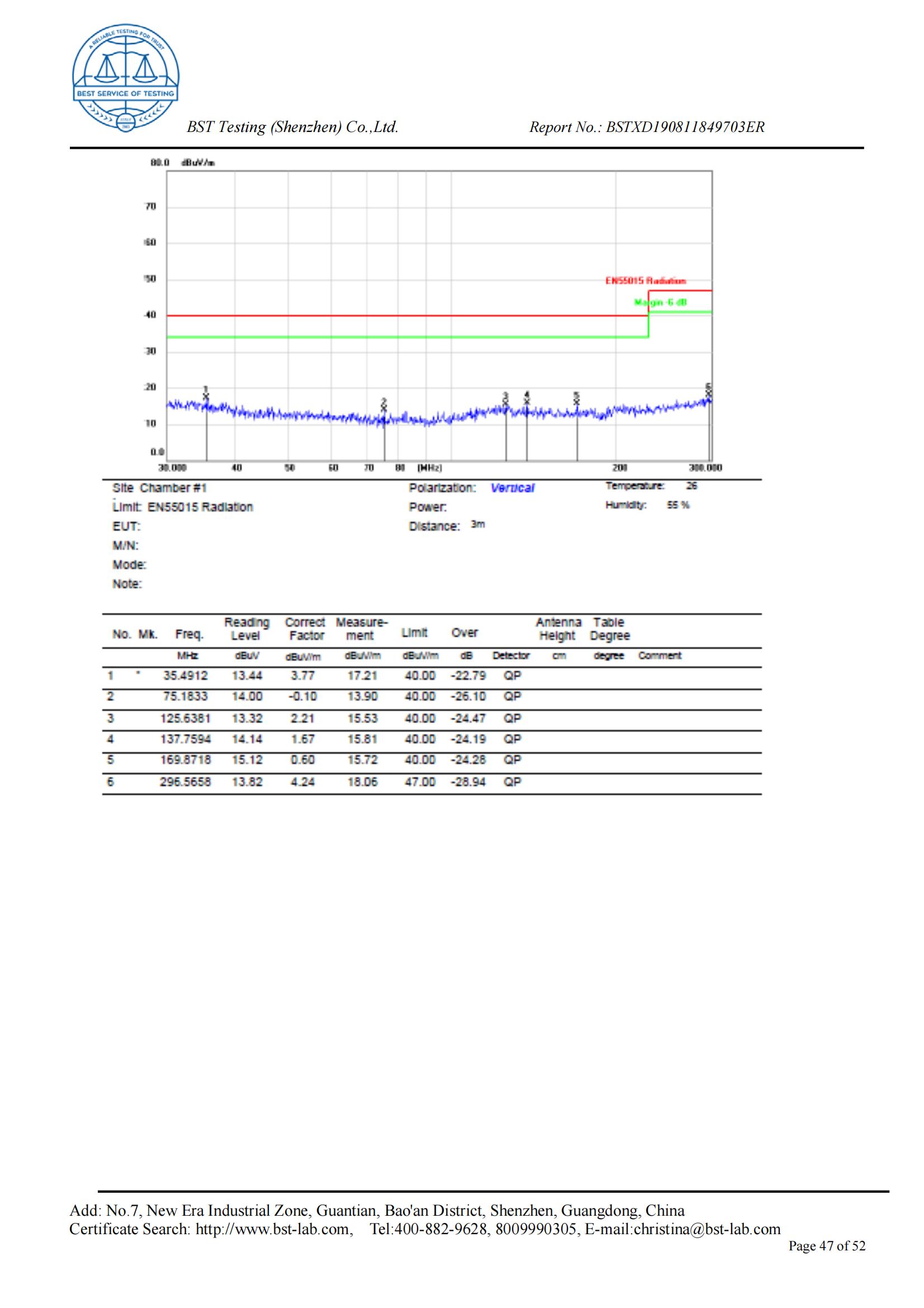Click the Freq. column header
This screenshot has height=1308, width=924.
[x=189, y=634]
